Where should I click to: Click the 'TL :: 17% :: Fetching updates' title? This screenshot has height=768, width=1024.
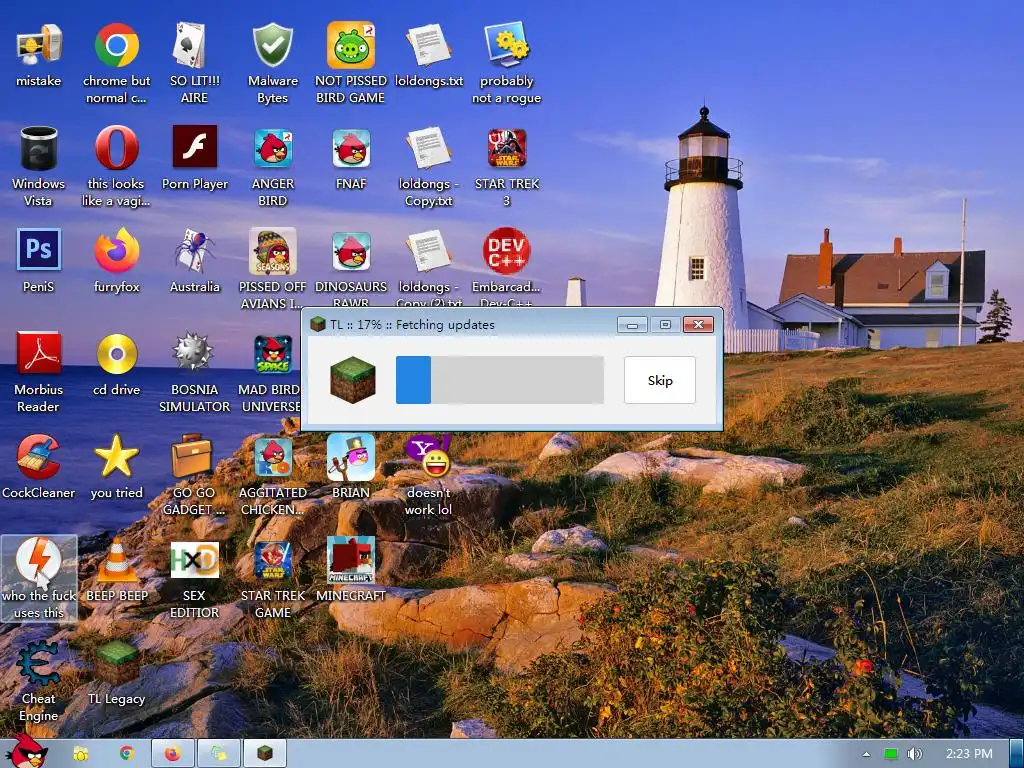(412, 325)
